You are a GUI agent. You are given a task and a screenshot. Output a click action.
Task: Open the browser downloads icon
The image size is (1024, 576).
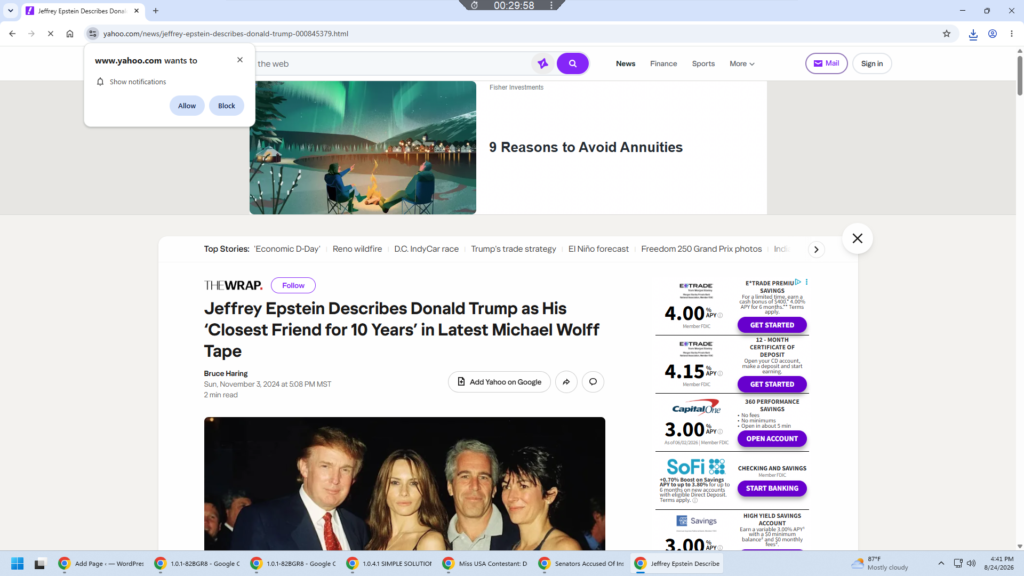[973, 34]
